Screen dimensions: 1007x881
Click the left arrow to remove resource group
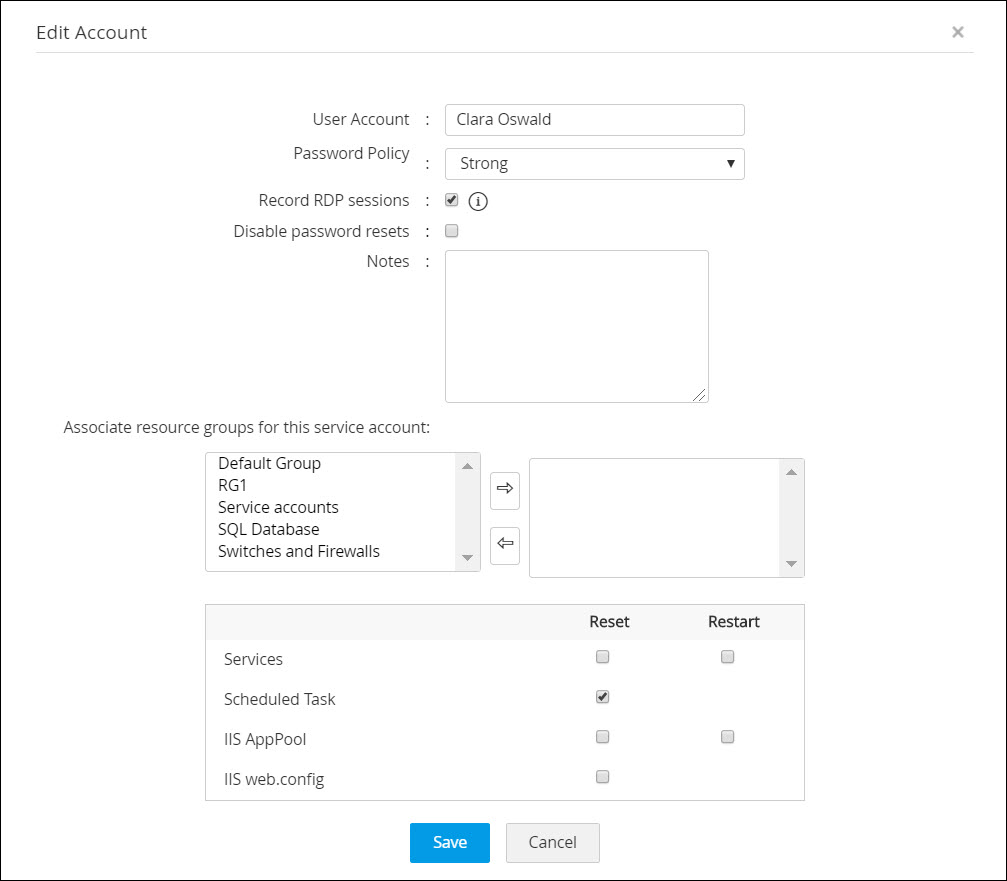pyautogui.click(x=505, y=544)
